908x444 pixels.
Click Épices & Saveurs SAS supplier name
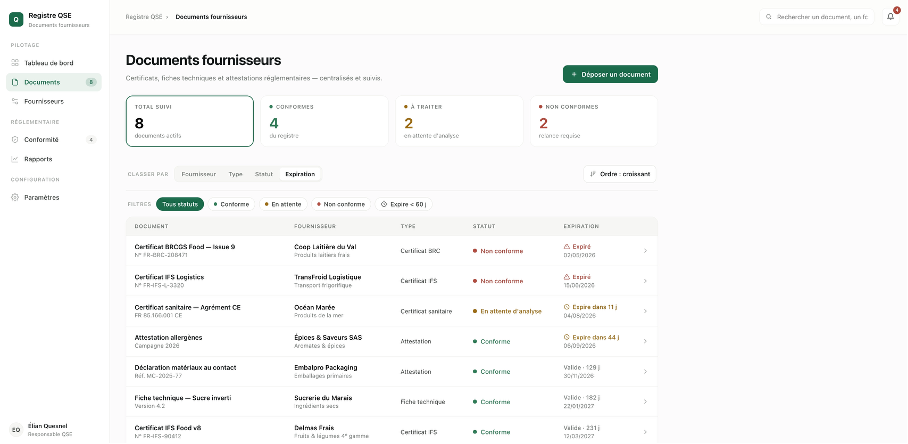pos(328,337)
